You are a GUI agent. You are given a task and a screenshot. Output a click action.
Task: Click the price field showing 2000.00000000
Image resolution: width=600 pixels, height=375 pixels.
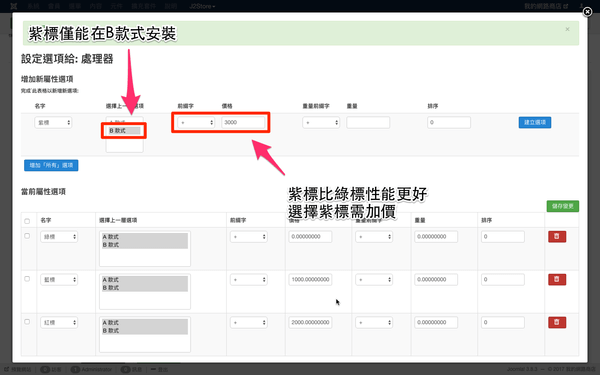[310, 322]
